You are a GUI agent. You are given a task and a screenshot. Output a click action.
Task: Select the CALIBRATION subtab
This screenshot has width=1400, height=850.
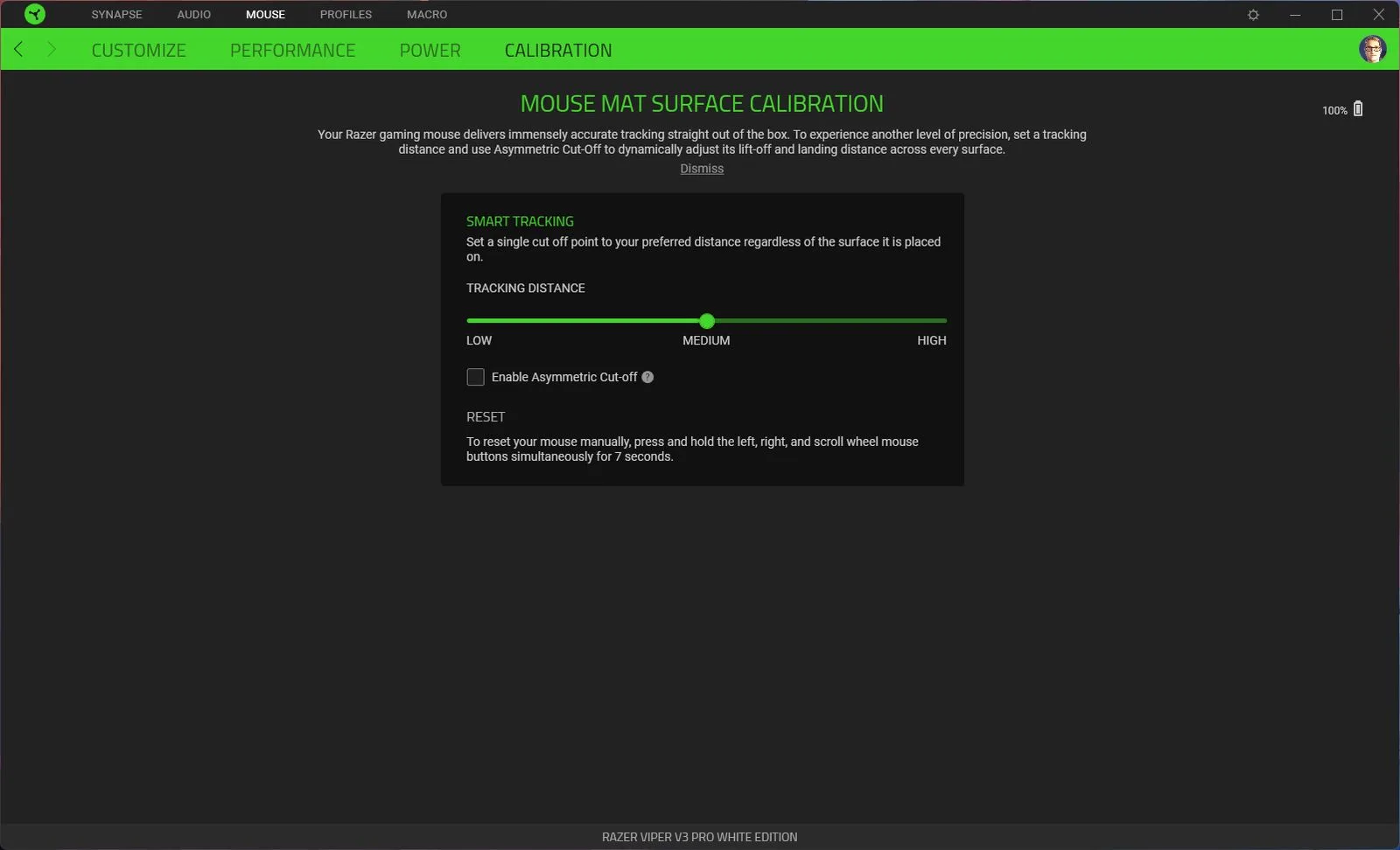tap(558, 51)
